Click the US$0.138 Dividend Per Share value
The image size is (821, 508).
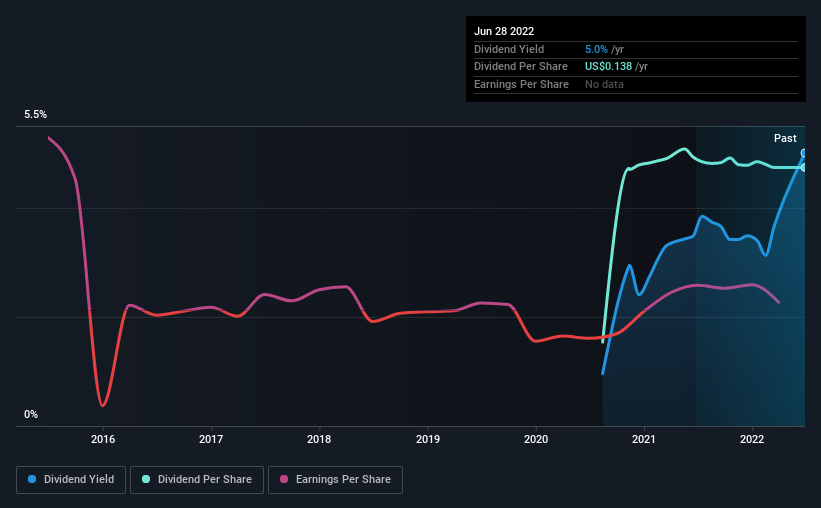[608, 67]
